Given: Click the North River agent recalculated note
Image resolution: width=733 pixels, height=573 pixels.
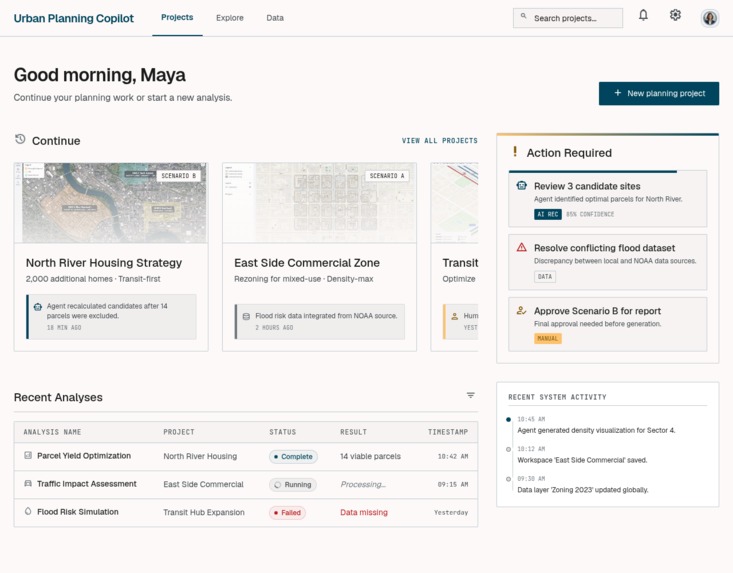Looking at the screenshot, I should click(111, 316).
